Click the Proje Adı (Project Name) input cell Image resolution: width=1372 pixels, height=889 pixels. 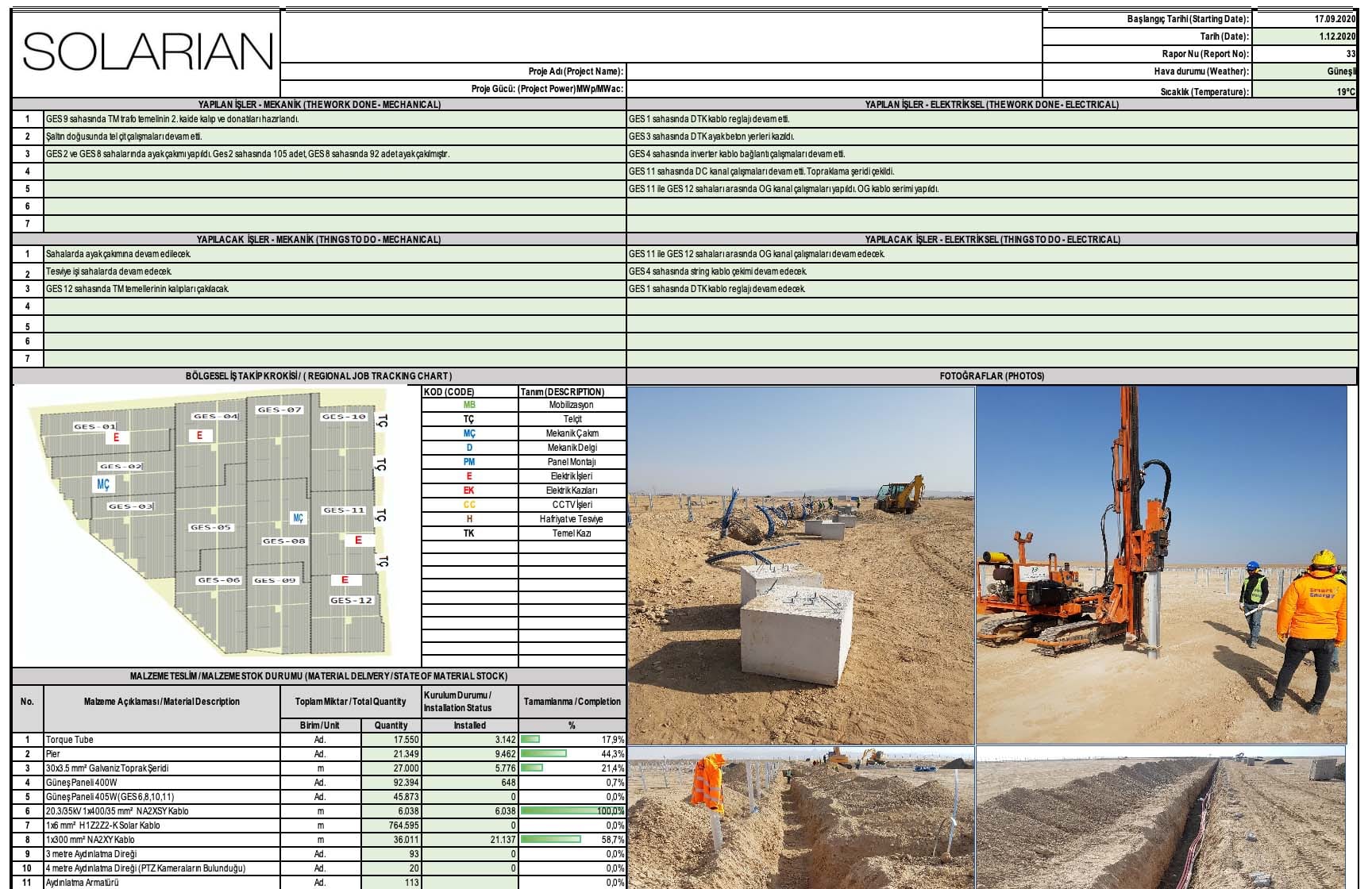click(834, 71)
